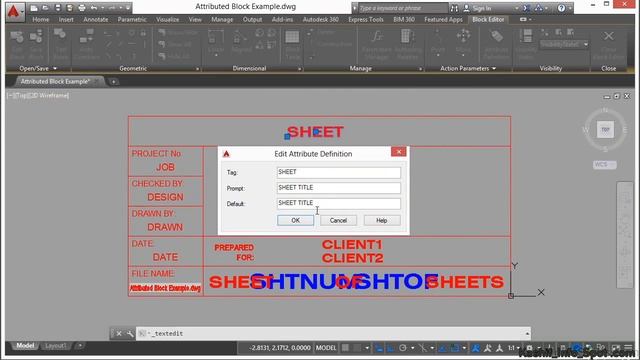Click Open file icon in Quick Access toolbar

pyautogui.click(x=46, y=8)
